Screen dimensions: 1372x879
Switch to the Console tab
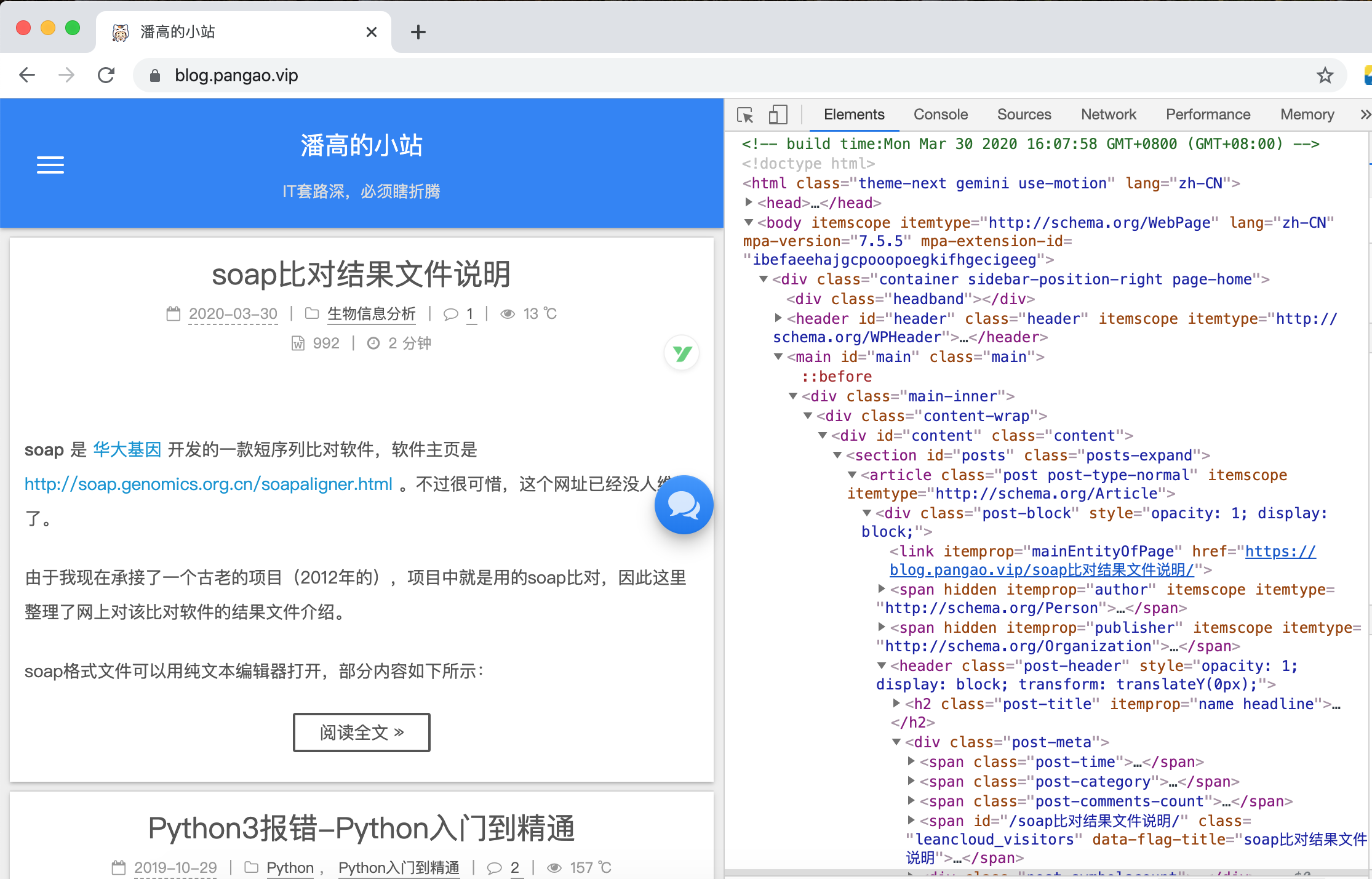(x=940, y=114)
